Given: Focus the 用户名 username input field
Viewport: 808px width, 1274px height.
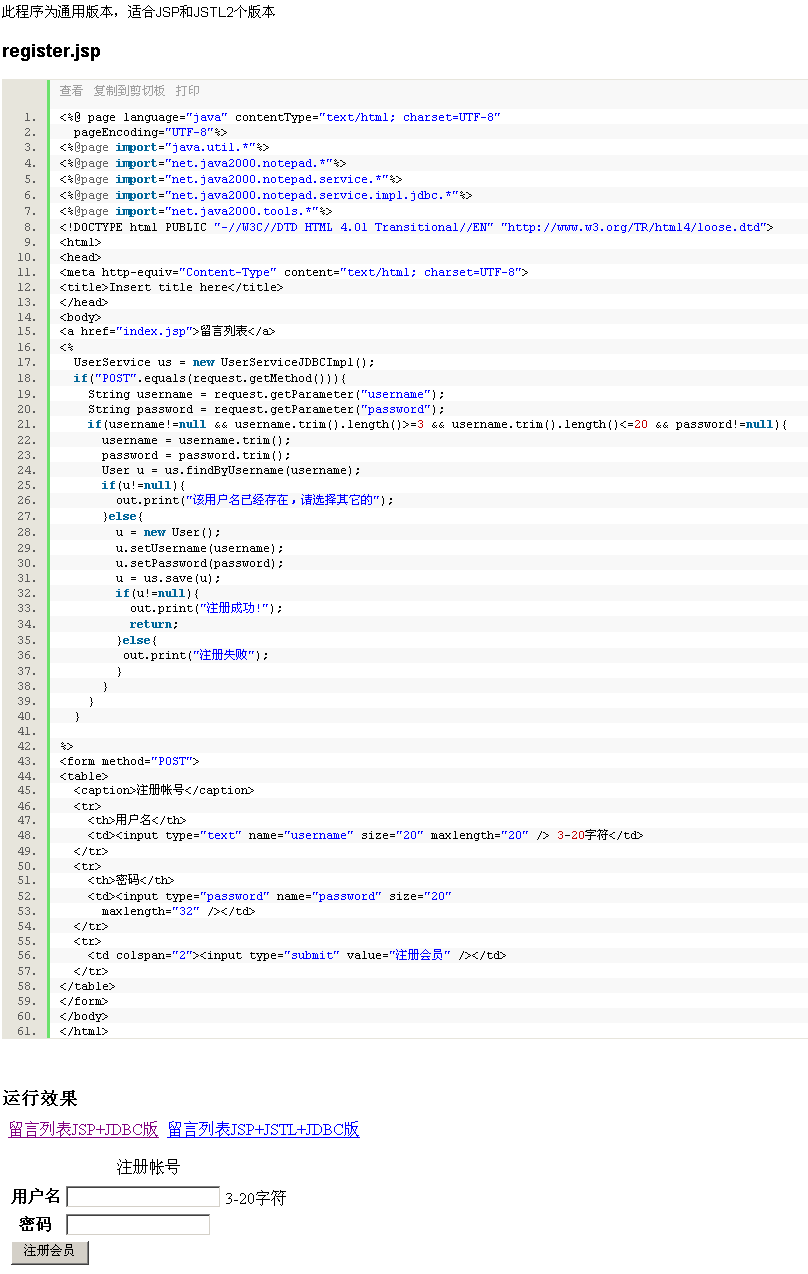Looking at the screenshot, I should pos(143,1197).
